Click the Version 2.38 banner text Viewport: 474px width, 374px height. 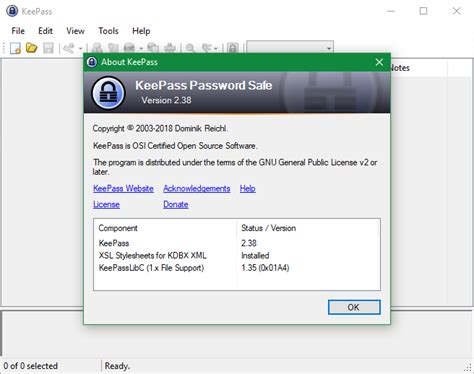[166, 100]
